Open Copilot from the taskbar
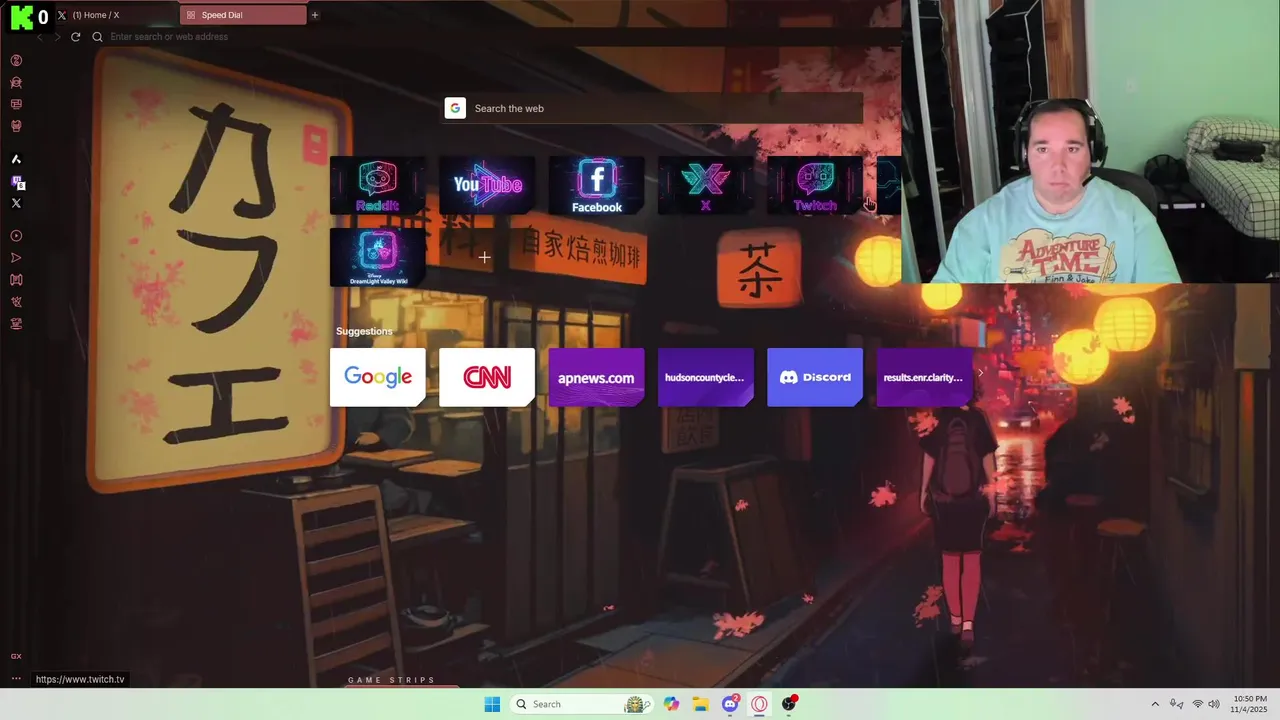1280x720 pixels. pyautogui.click(x=671, y=704)
